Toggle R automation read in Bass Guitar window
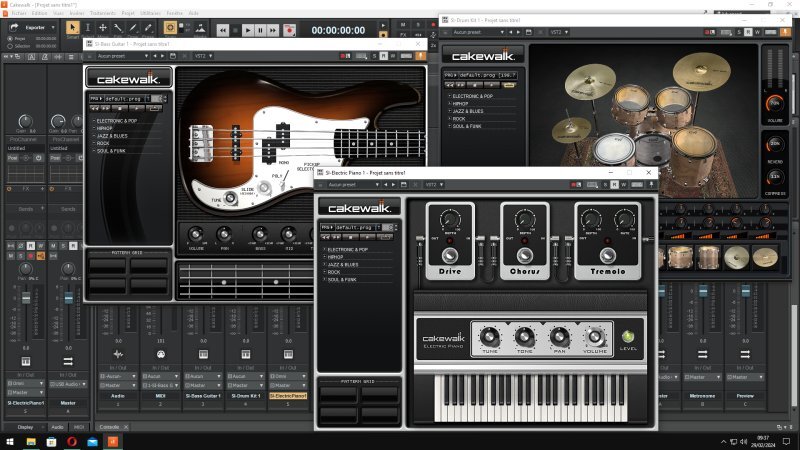The height and width of the screenshot is (450, 800). (383, 56)
